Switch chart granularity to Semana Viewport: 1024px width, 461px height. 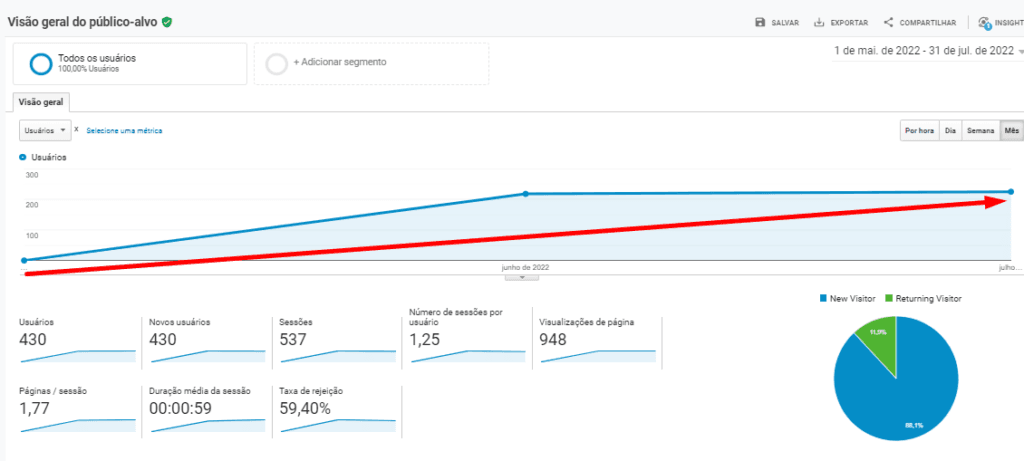(x=980, y=131)
